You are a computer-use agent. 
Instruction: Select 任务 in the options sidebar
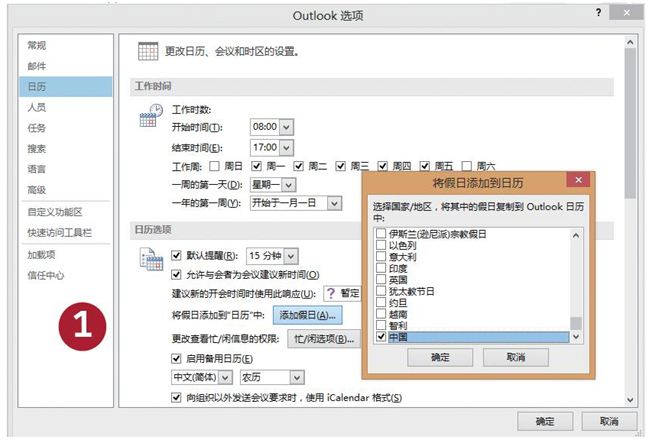tap(65, 128)
